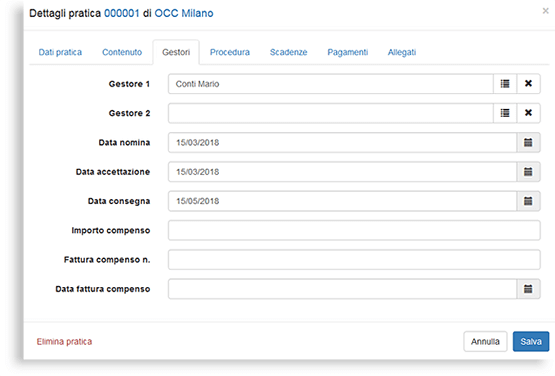555x376 pixels.
Task: Clear the Gestore 2 field with X
Action: [x=528, y=113]
